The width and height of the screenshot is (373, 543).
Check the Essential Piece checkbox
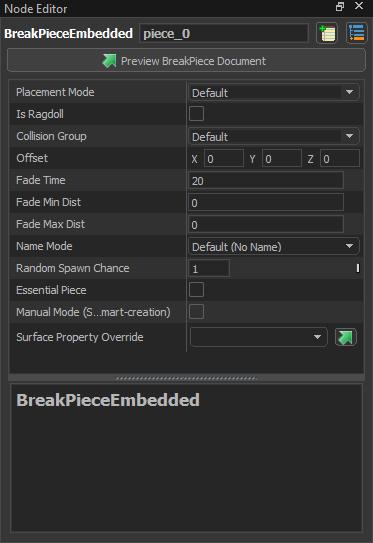click(196, 290)
